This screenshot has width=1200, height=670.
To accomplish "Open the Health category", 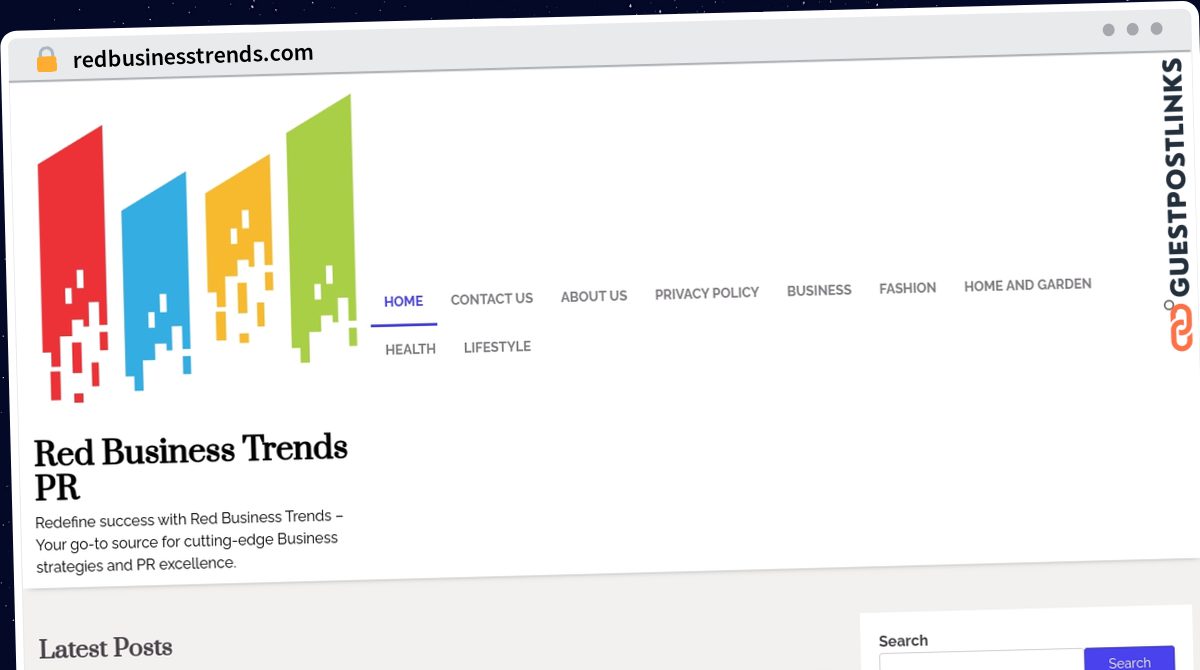I will click(x=410, y=349).
